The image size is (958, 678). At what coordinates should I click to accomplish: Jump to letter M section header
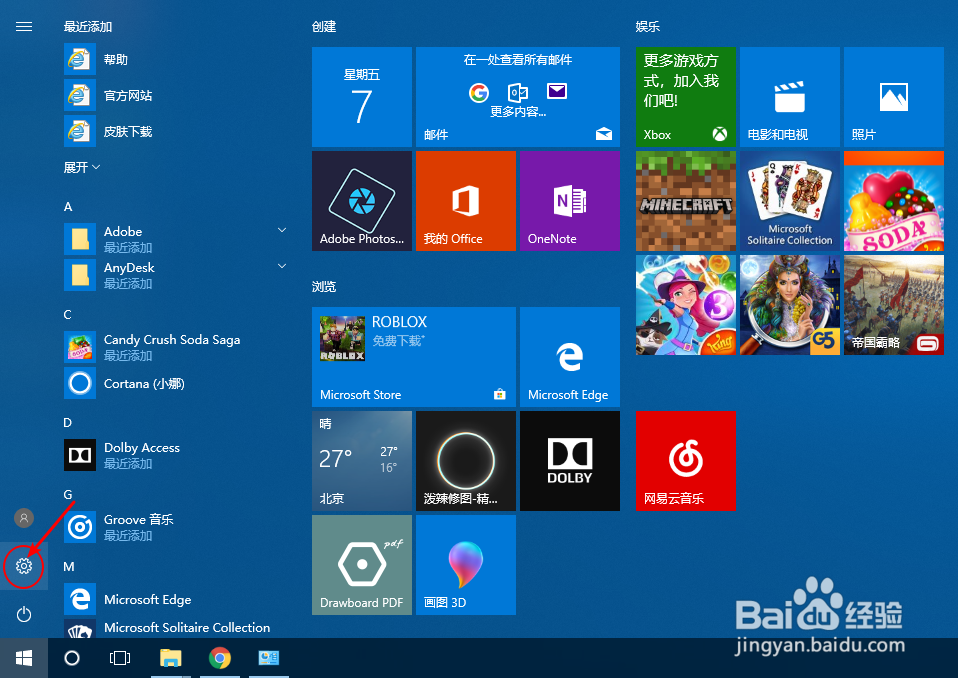coord(68,566)
